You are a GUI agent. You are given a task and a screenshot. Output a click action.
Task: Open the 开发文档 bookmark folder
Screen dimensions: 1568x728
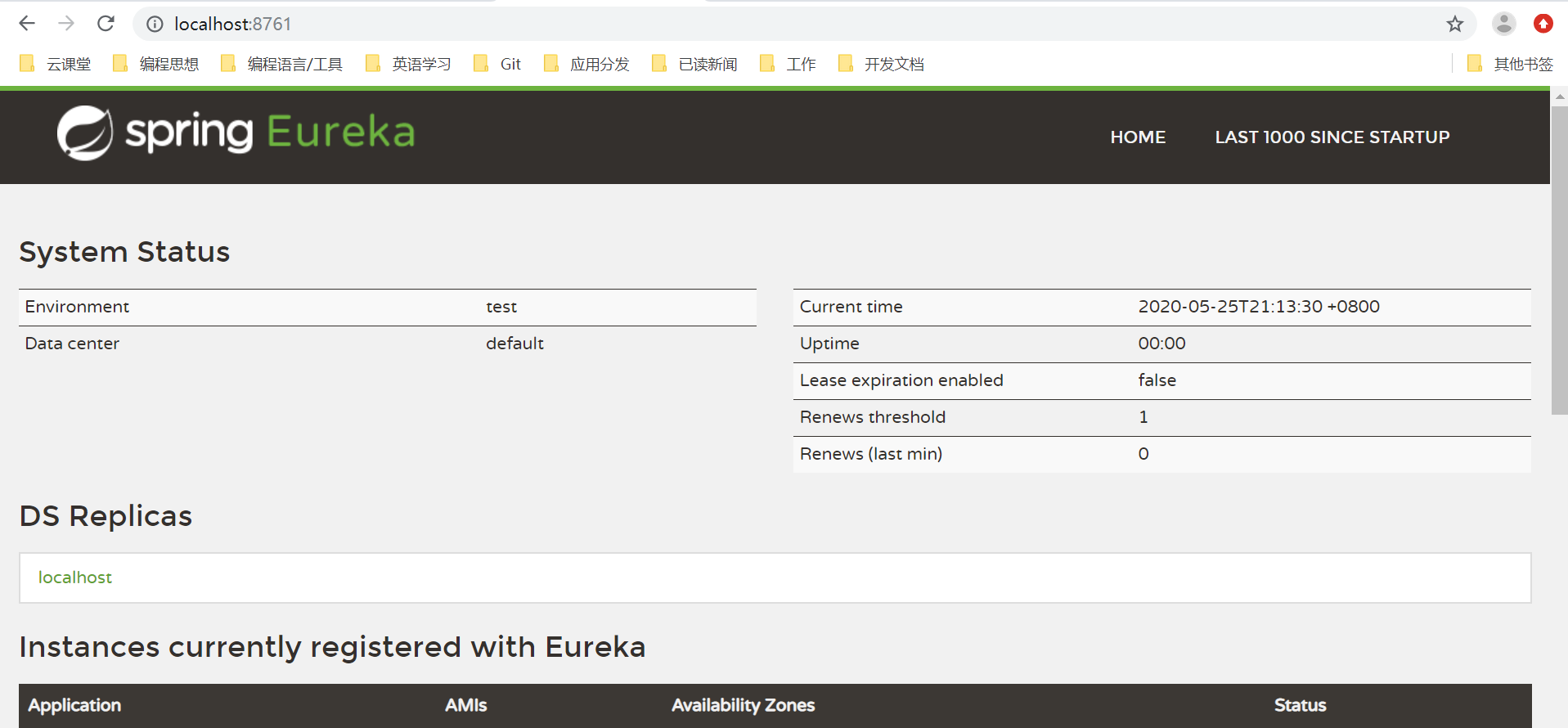point(880,64)
